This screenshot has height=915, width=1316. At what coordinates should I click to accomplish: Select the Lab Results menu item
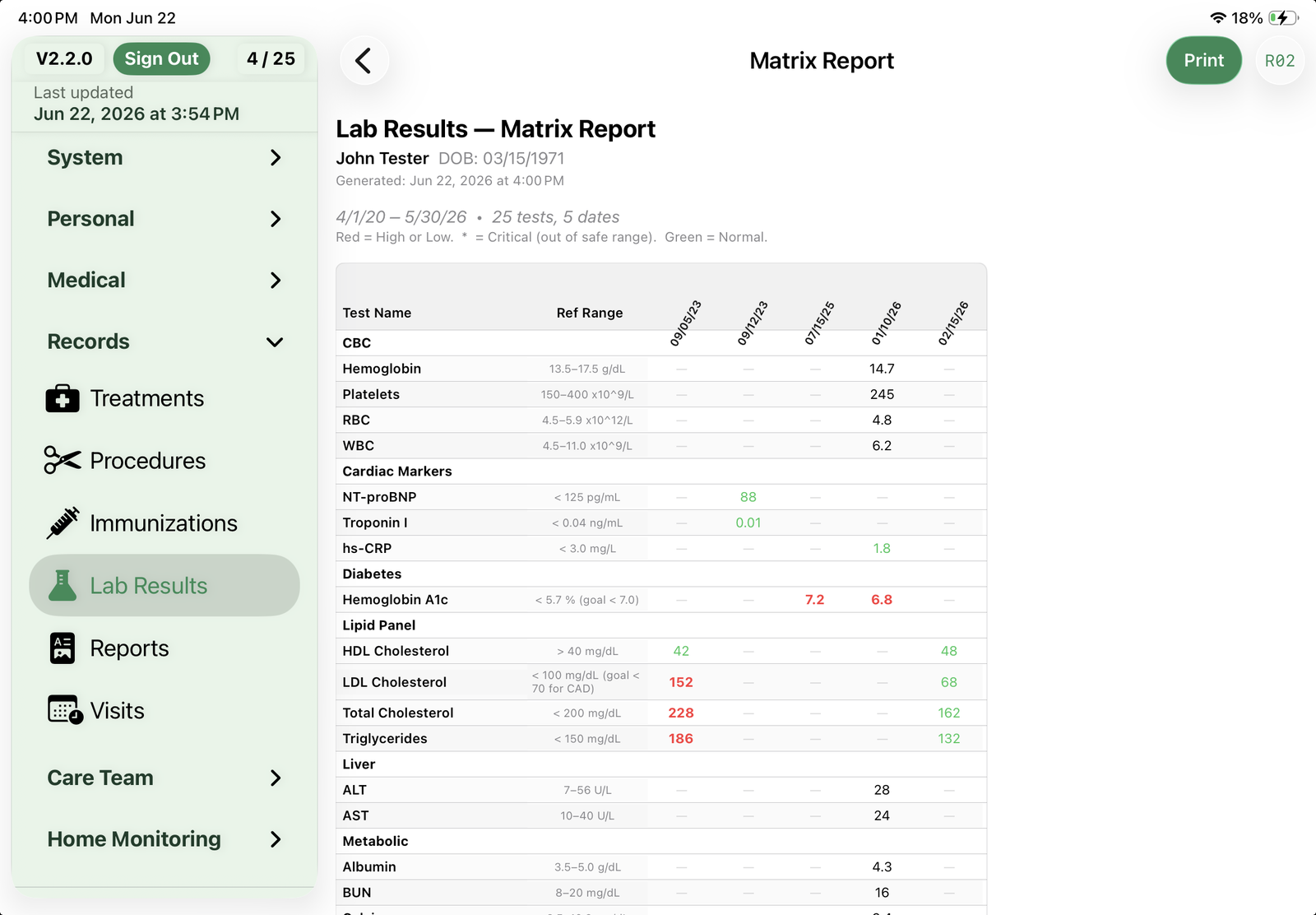pos(164,586)
